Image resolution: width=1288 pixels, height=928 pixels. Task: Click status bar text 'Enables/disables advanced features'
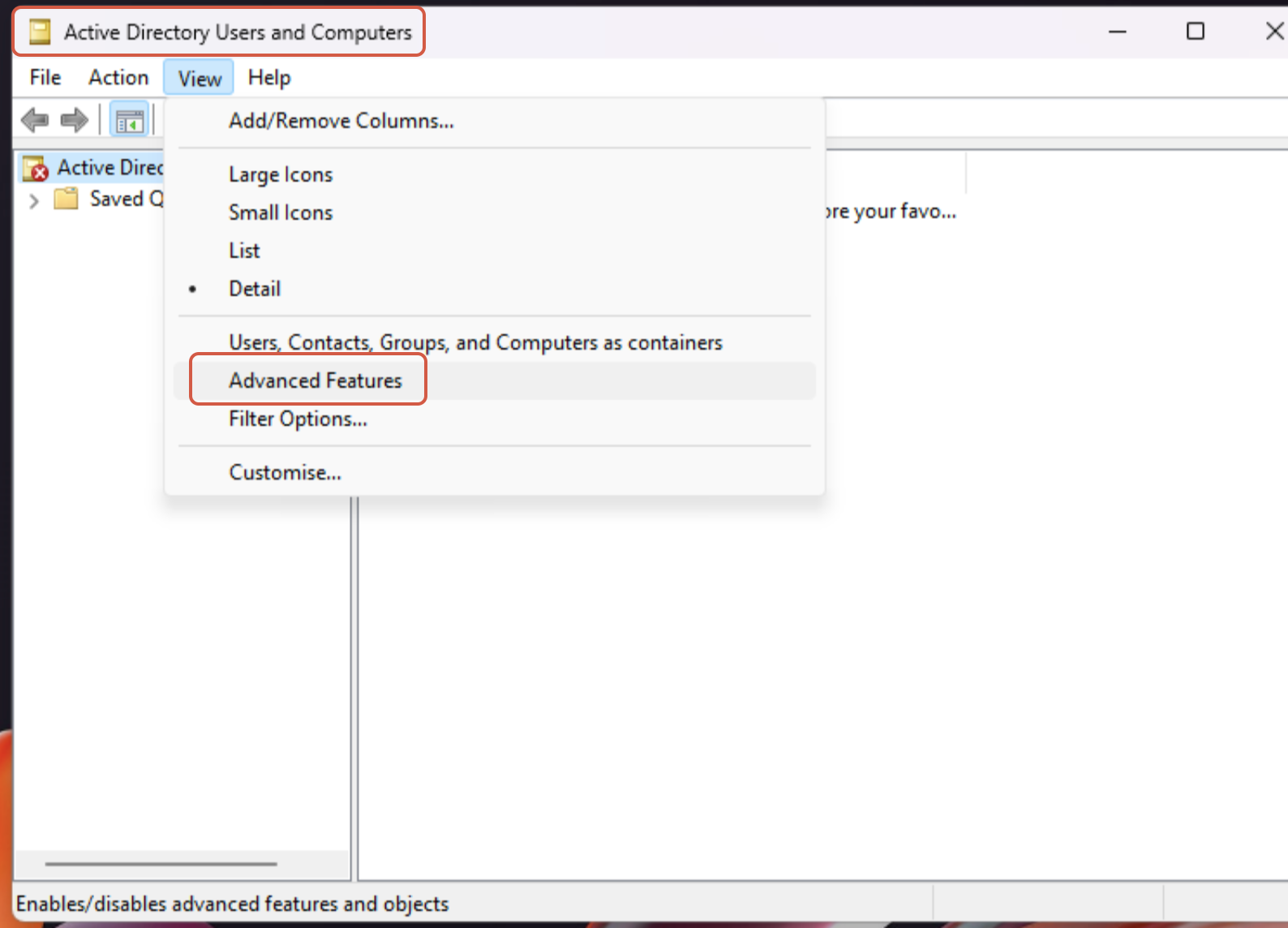(x=232, y=904)
